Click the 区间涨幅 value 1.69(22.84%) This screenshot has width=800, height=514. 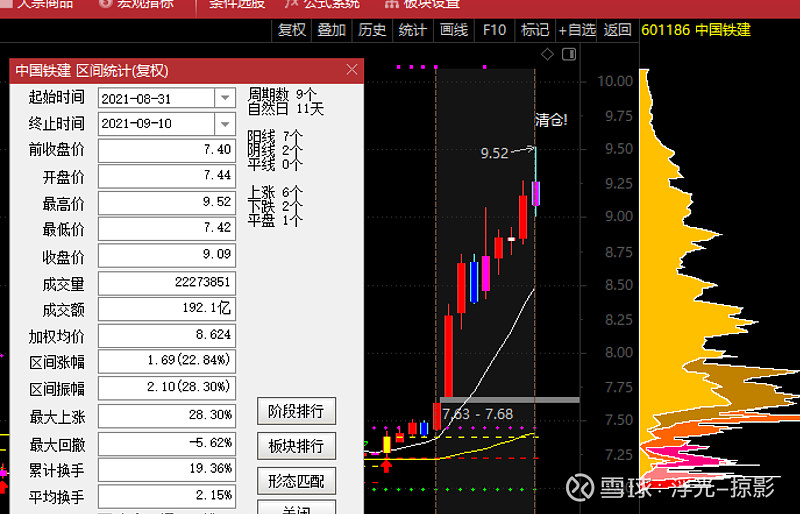coord(167,361)
